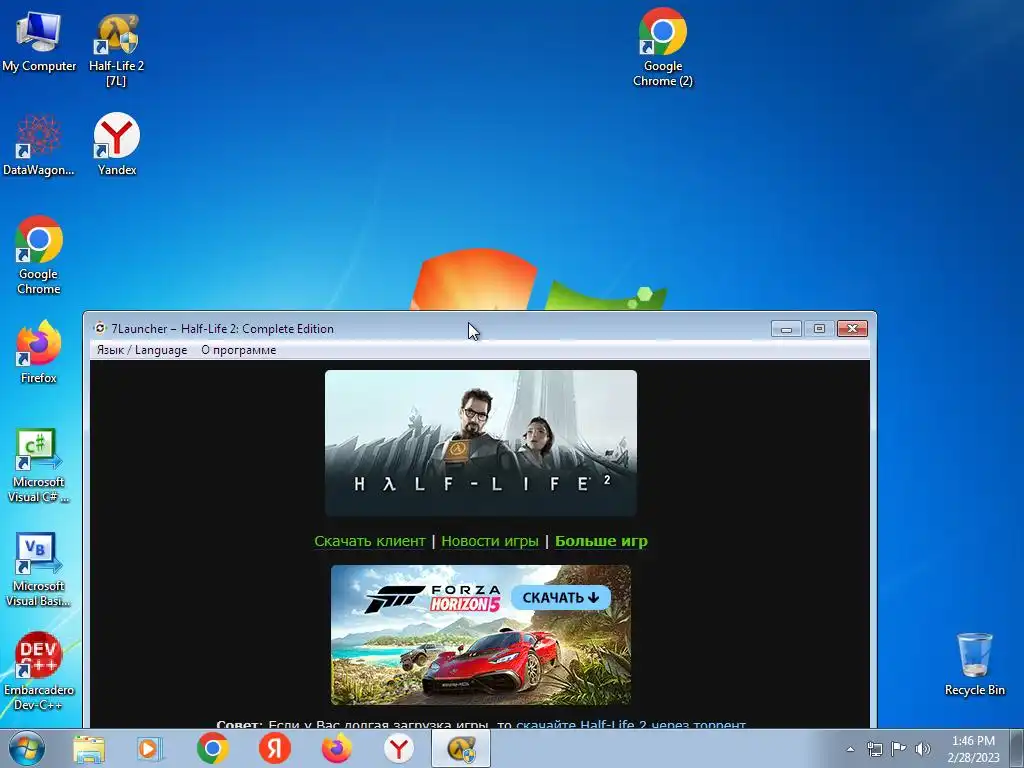Open Microsoft Visual C# desktop shortcut
The height and width of the screenshot is (768, 1024).
pyautogui.click(x=39, y=466)
